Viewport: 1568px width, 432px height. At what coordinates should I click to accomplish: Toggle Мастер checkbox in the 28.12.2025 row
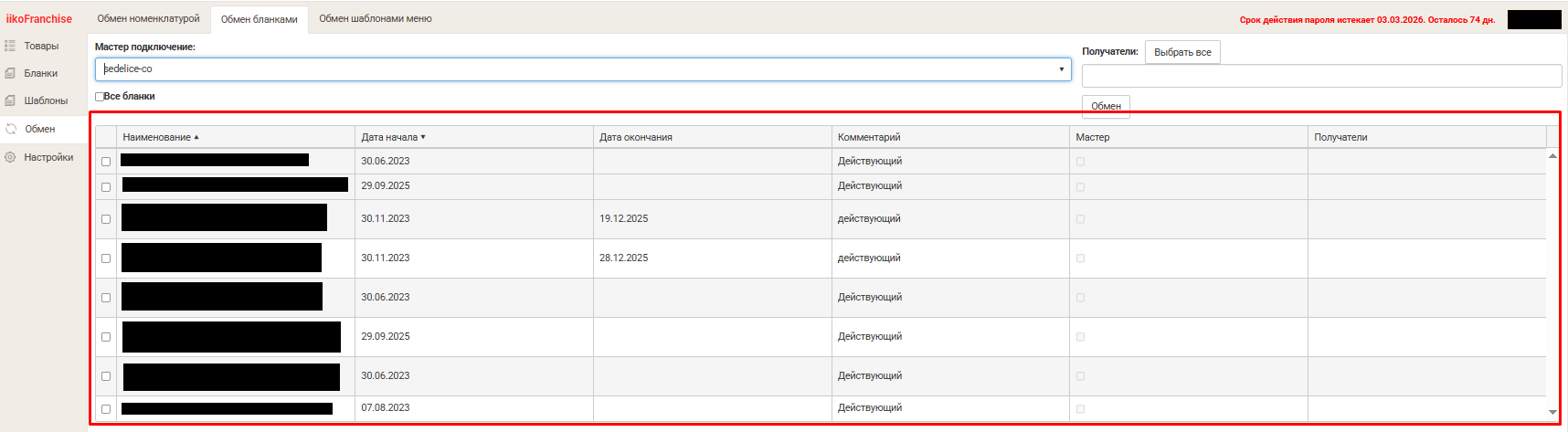[x=1080, y=258]
